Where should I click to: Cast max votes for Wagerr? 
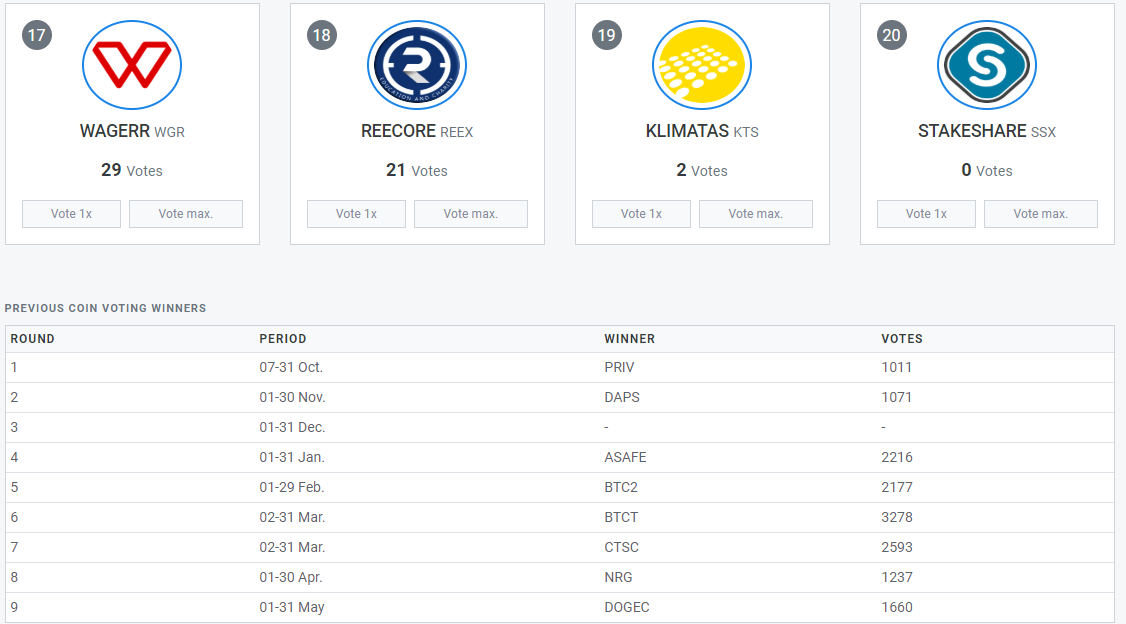pyautogui.click(x=186, y=214)
